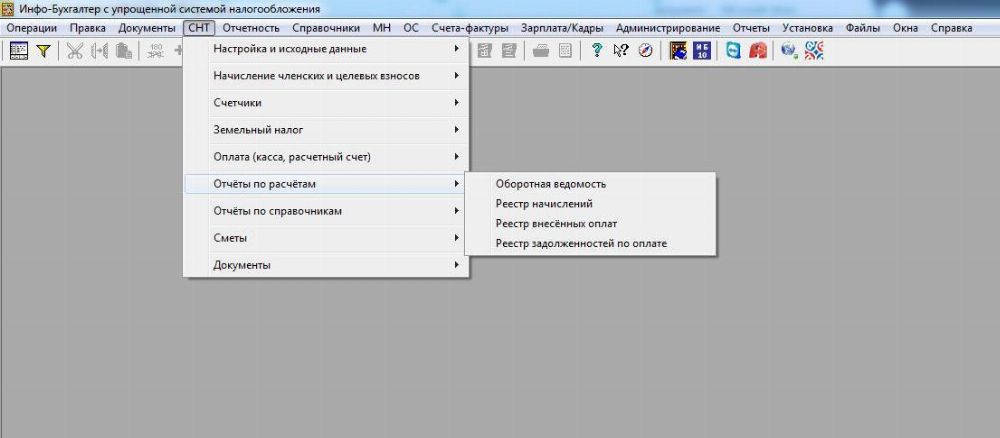Click the red-blue pattern icon at the toolbar end
Viewport: 1000px width, 438px height.
[x=814, y=51]
